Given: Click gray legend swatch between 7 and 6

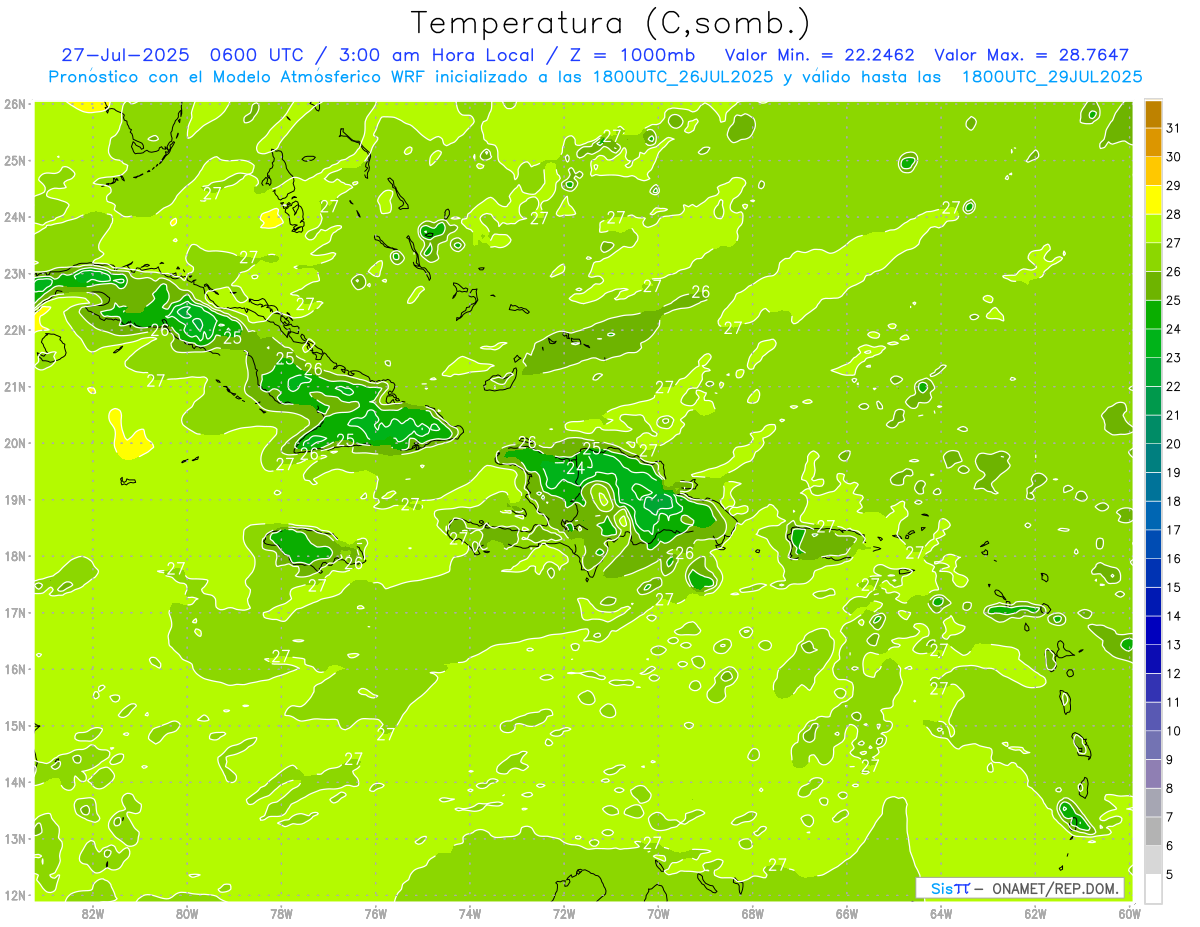Looking at the screenshot, I should pyautogui.click(x=1153, y=831).
